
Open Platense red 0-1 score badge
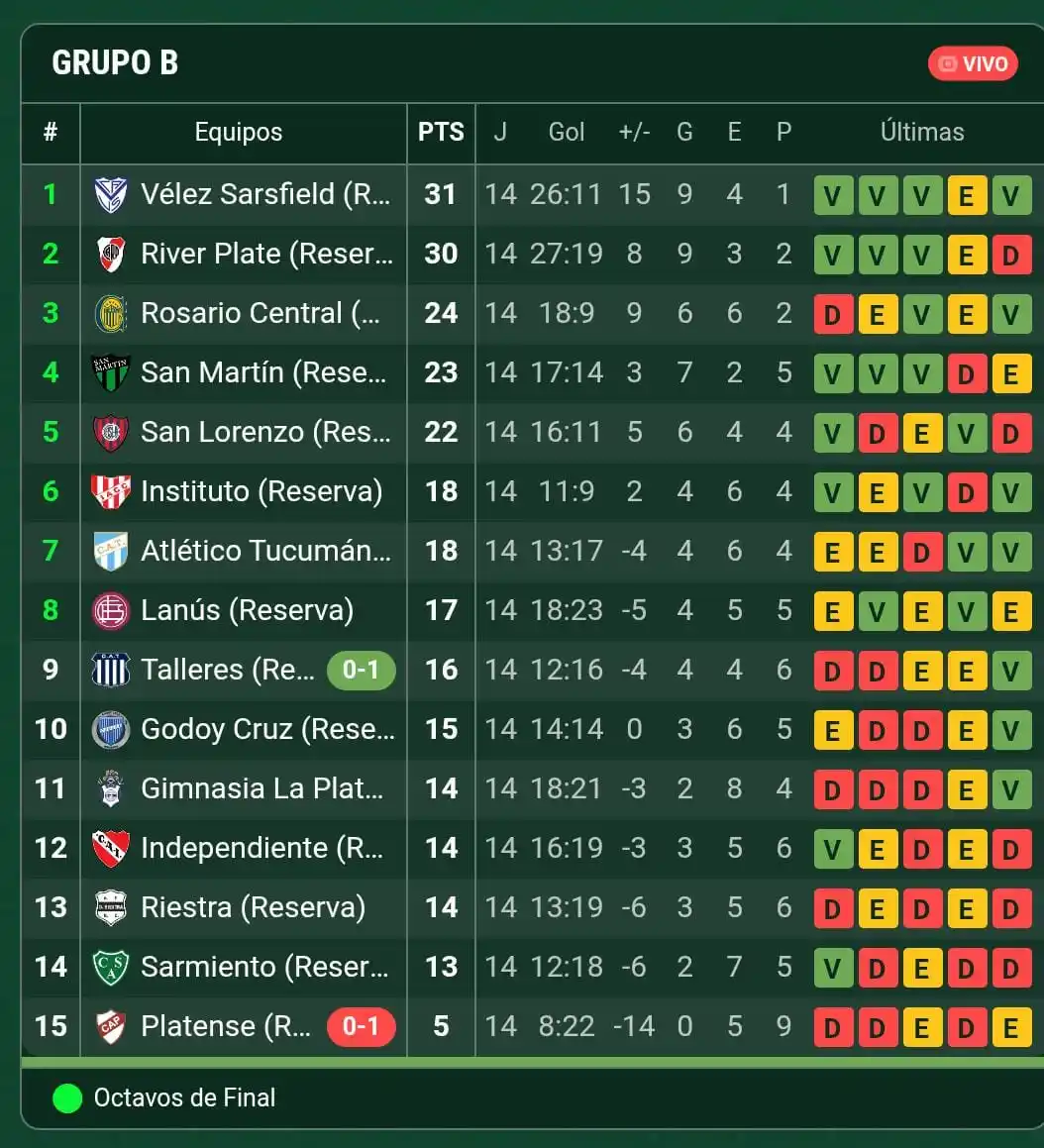tap(361, 1026)
